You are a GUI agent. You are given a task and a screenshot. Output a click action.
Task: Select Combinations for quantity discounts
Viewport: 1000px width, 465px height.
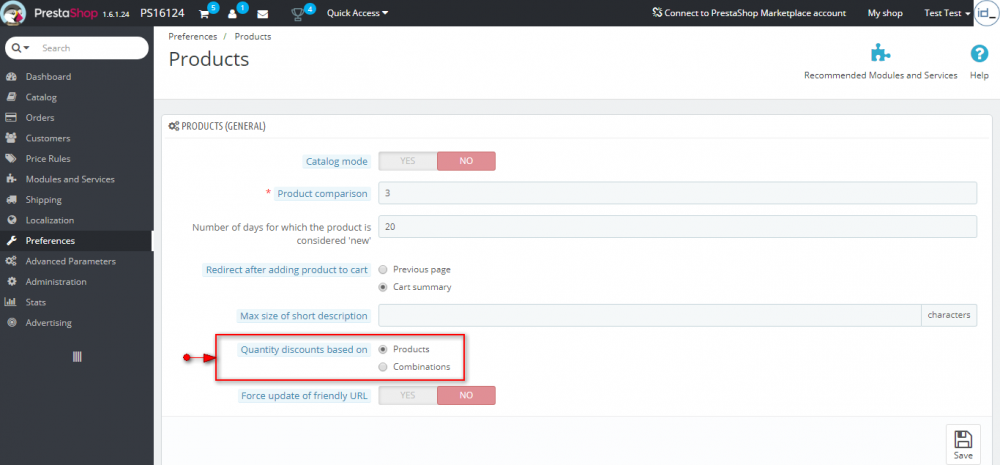383,367
